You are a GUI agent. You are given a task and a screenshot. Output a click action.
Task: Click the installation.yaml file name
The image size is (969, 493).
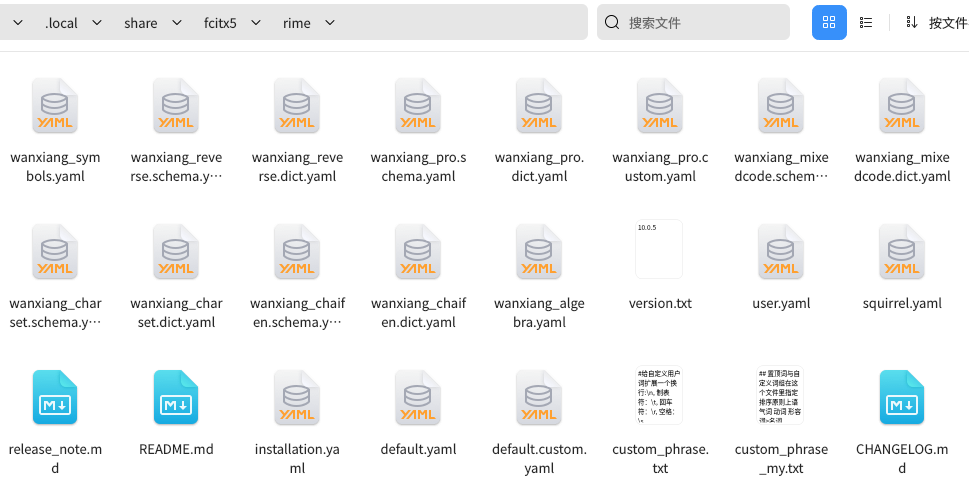click(297, 458)
